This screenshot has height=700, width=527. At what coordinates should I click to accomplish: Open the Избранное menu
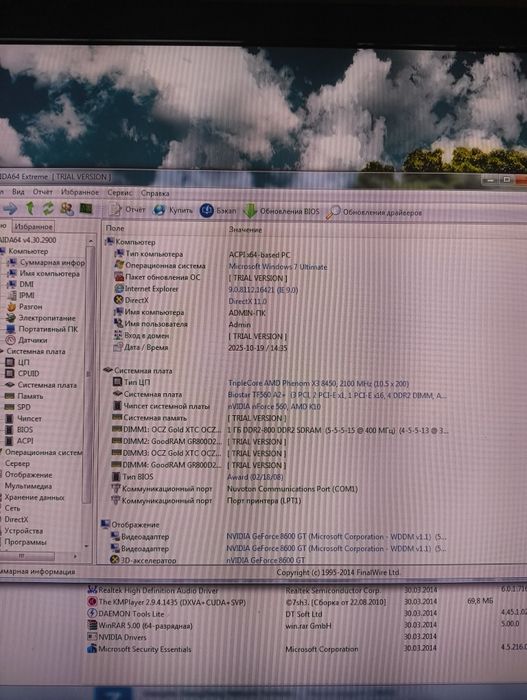[x=80, y=192]
